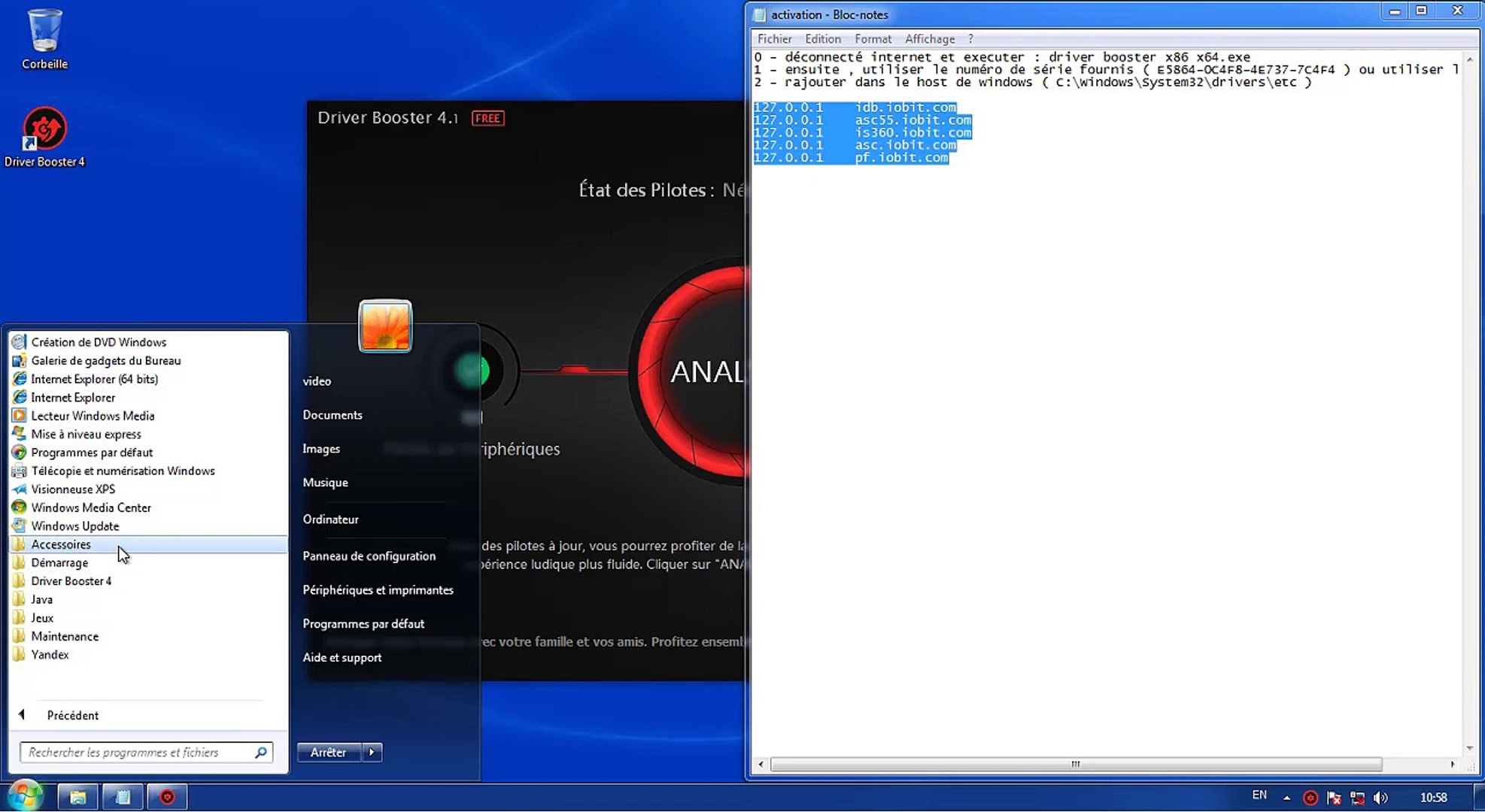Expand the Arrêter shutdown options arrow
1485x812 pixels.
point(372,752)
